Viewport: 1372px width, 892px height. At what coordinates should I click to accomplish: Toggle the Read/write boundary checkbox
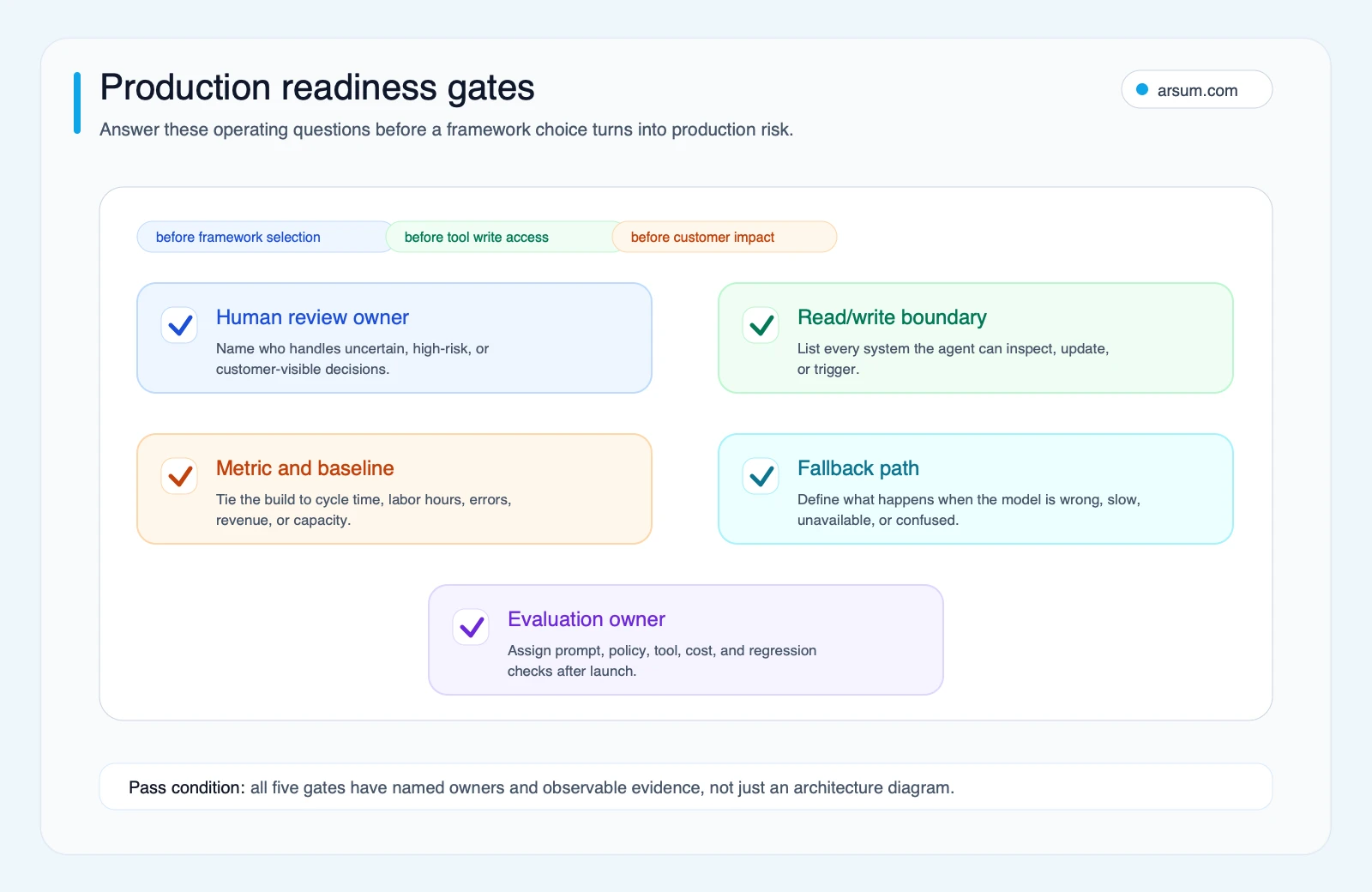pyautogui.click(x=761, y=325)
